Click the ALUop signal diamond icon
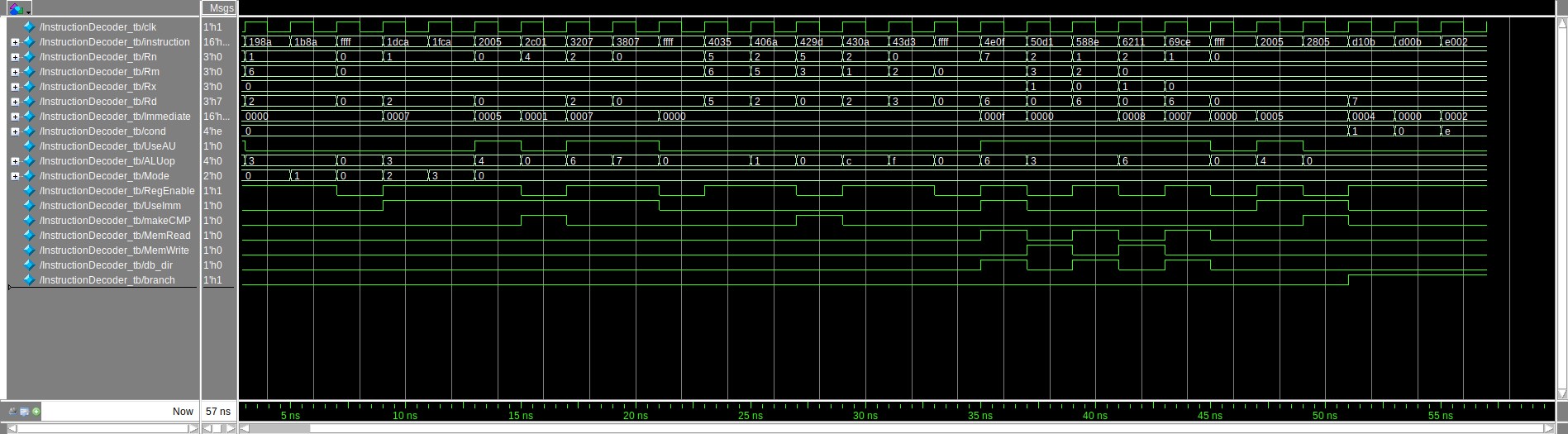 point(30,161)
